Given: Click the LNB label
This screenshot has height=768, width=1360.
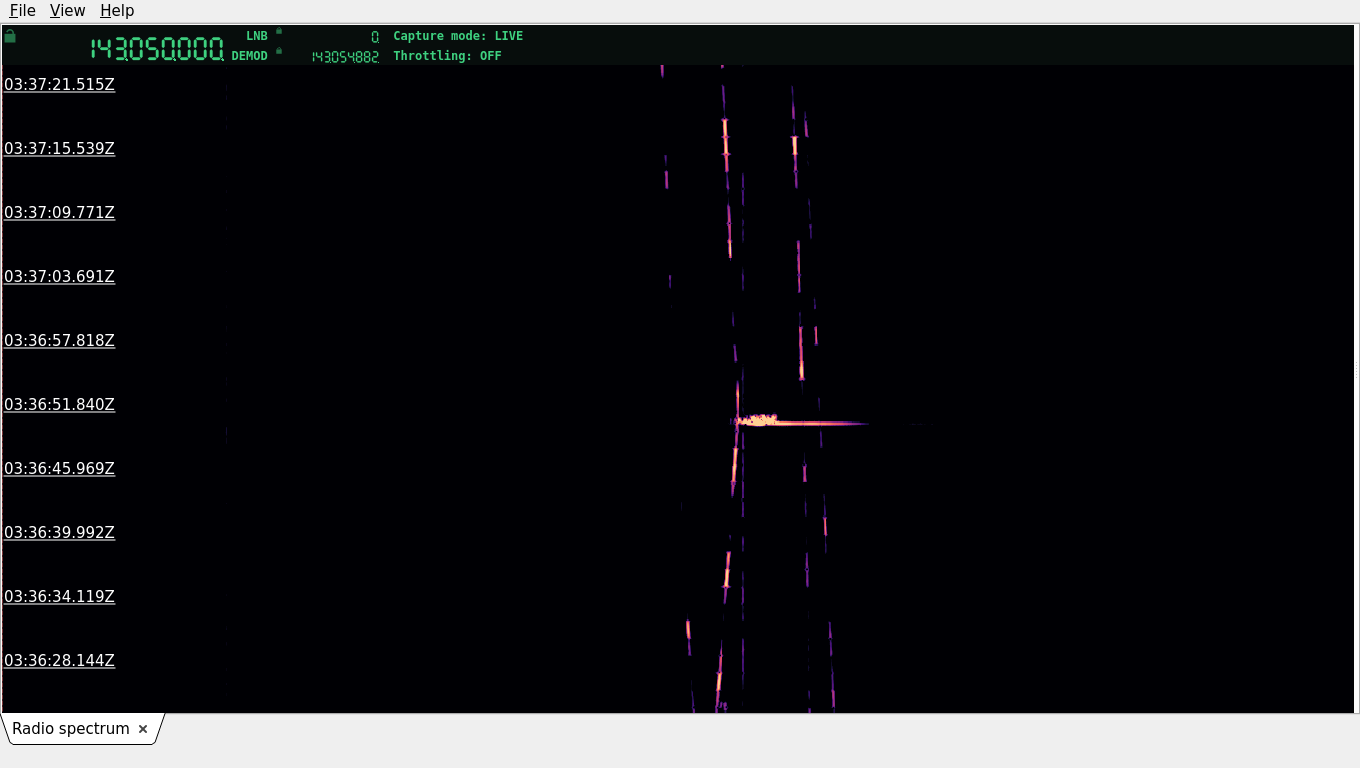Looking at the screenshot, I should tap(257, 36).
